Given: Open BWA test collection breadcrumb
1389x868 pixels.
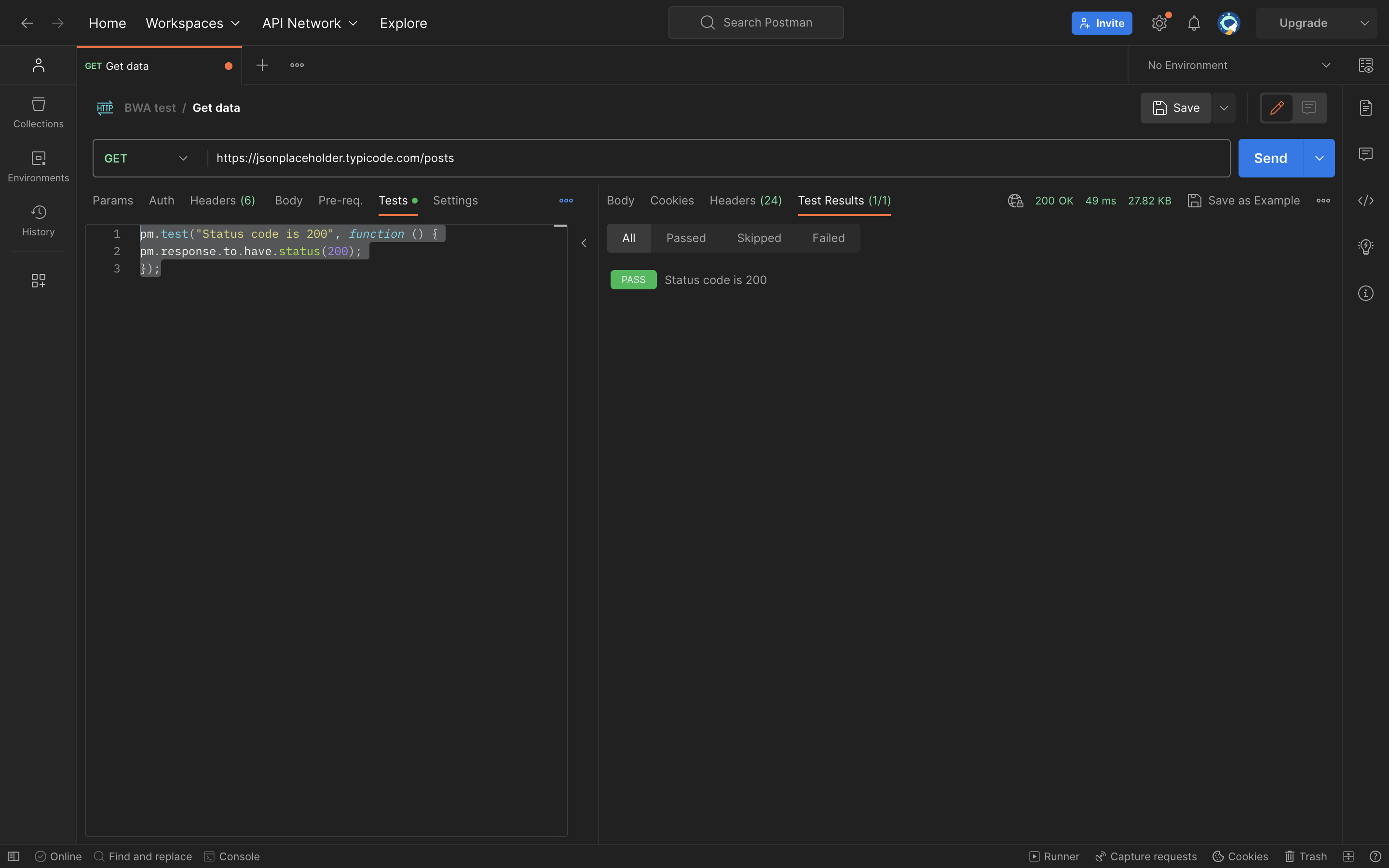Looking at the screenshot, I should tap(150, 108).
